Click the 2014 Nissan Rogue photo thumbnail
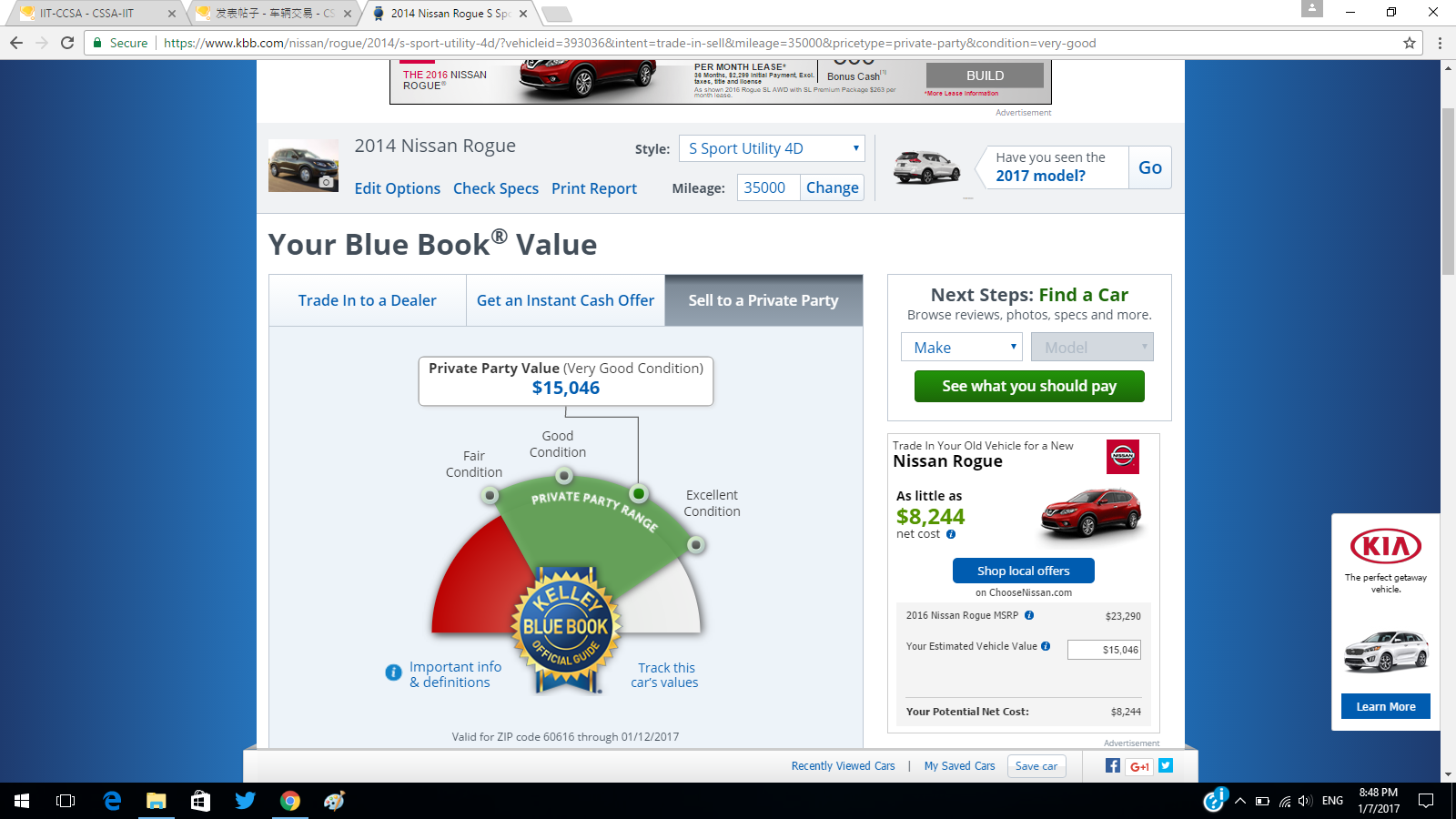 tap(303, 166)
